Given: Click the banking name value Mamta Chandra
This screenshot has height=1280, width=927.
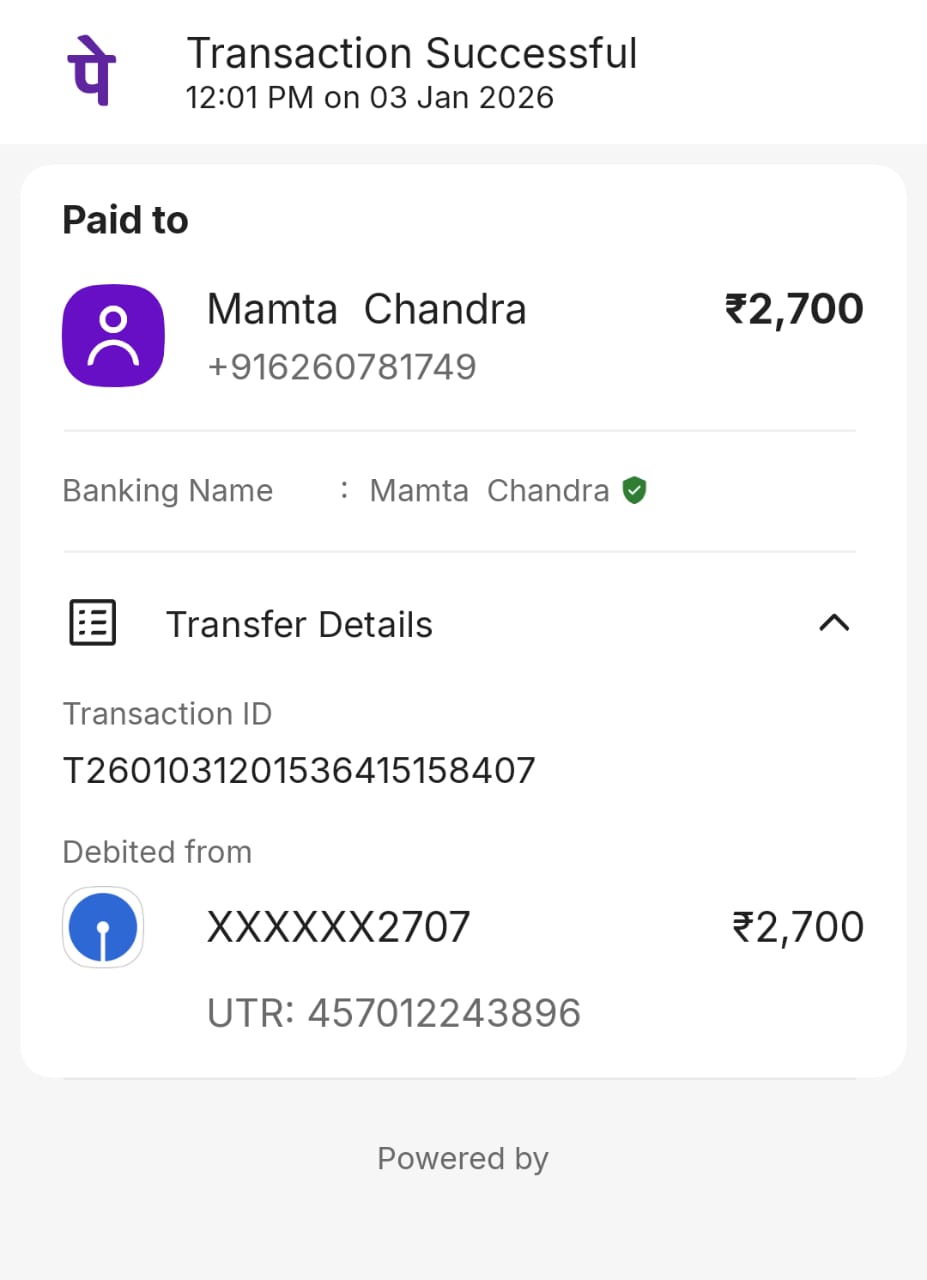Looking at the screenshot, I should tap(489, 491).
